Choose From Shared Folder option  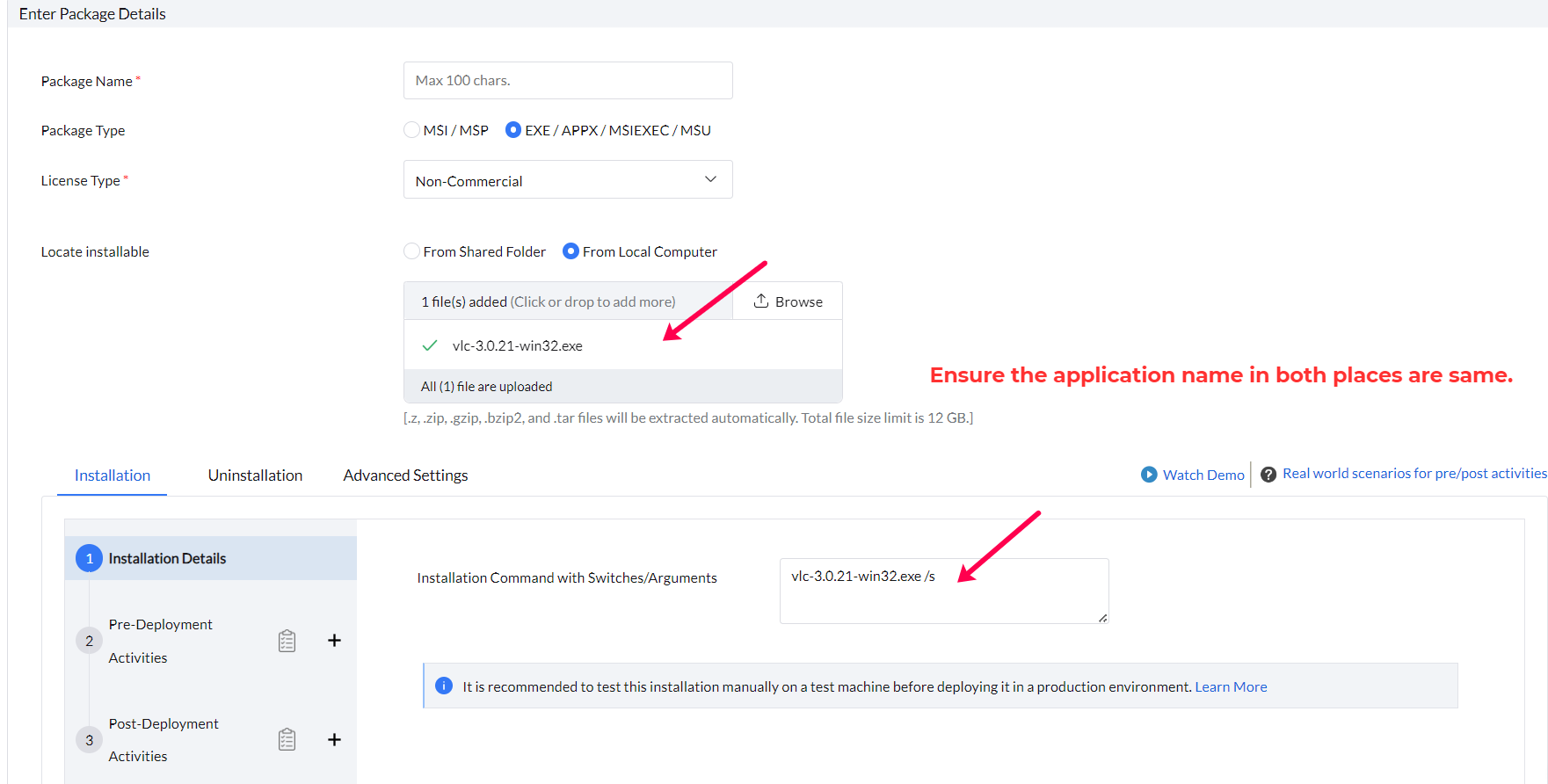click(x=411, y=251)
